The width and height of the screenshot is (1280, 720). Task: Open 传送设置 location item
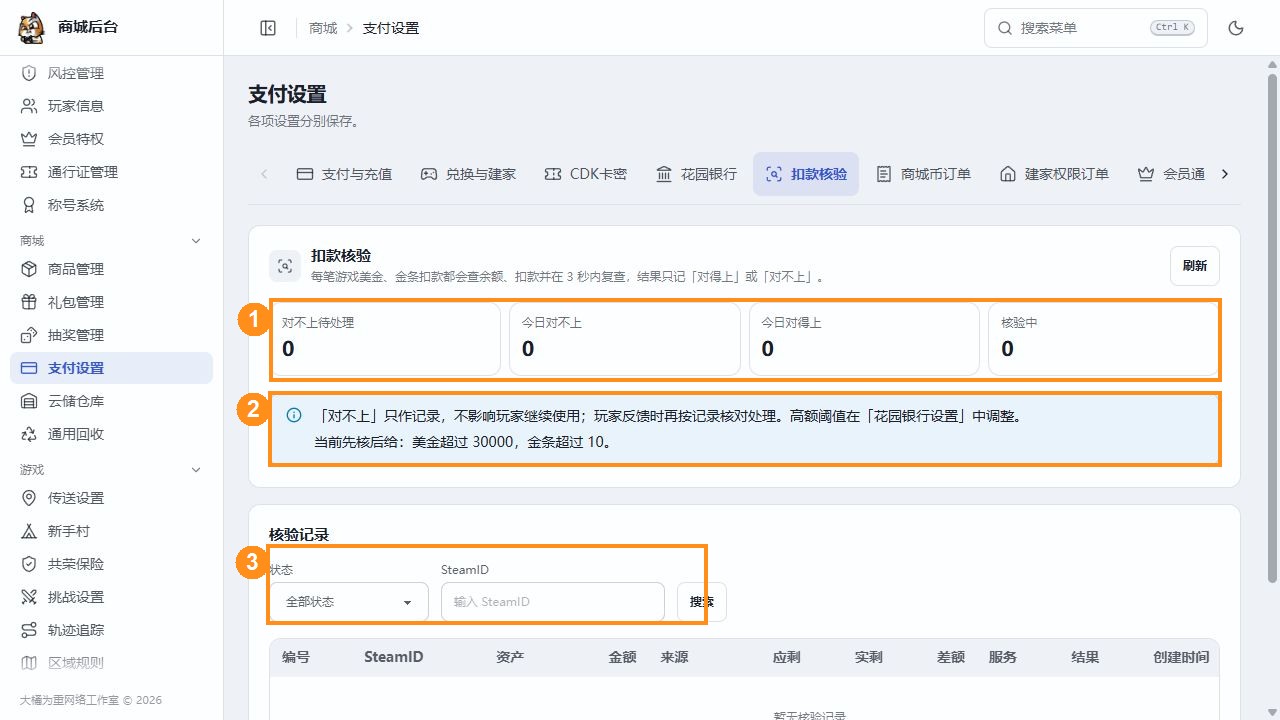point(111,498)
